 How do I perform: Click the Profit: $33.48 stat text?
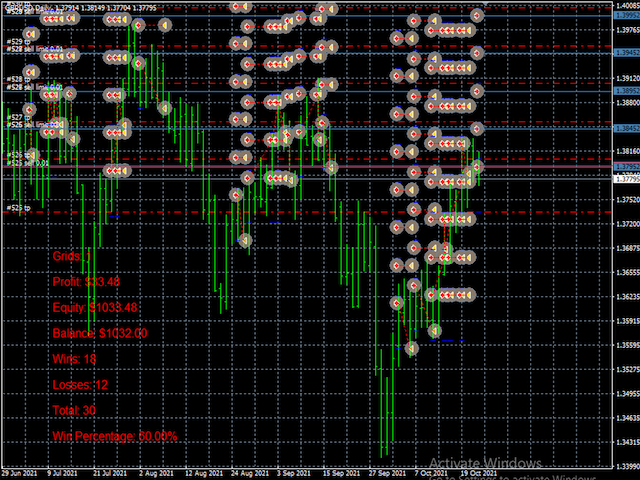click(x=86, y=282)
